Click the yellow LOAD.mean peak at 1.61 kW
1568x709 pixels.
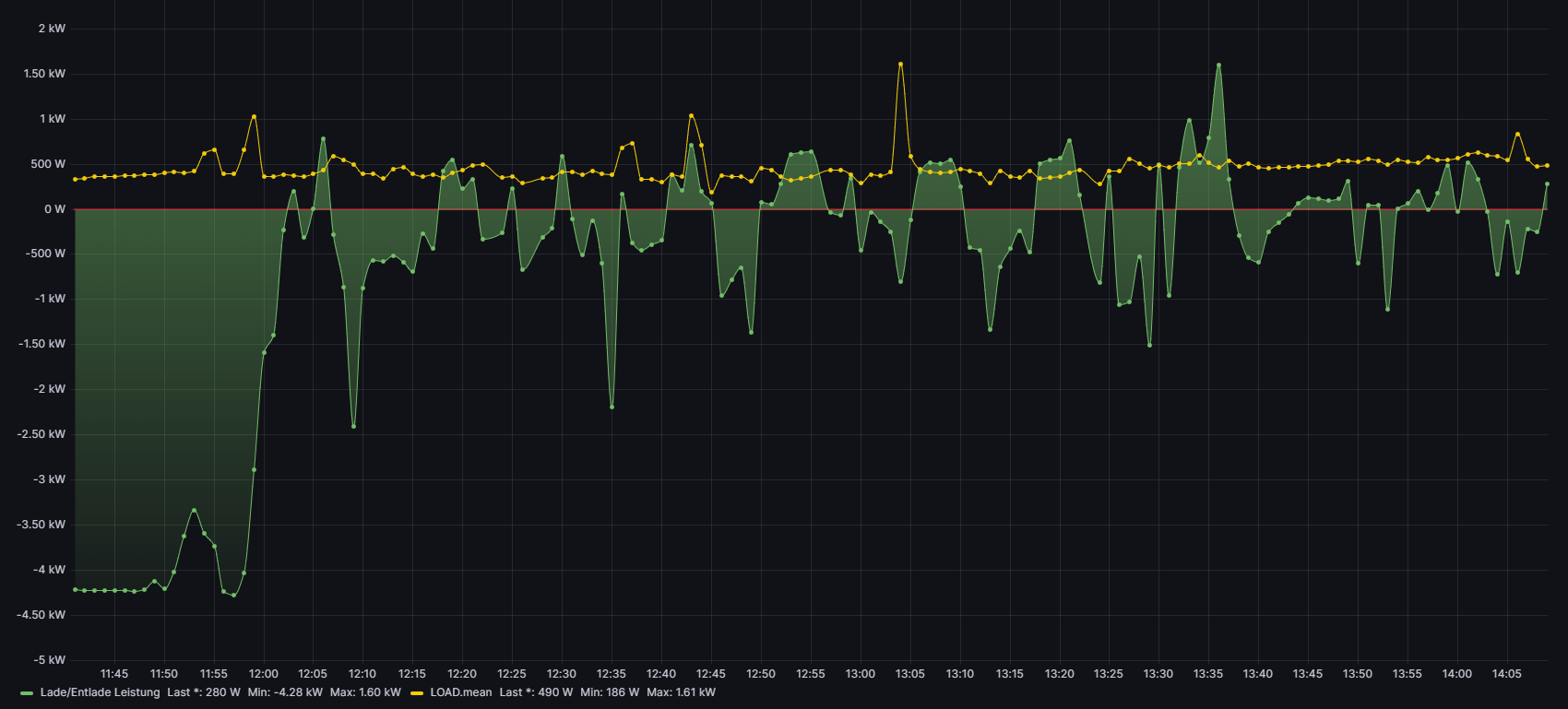900,65
